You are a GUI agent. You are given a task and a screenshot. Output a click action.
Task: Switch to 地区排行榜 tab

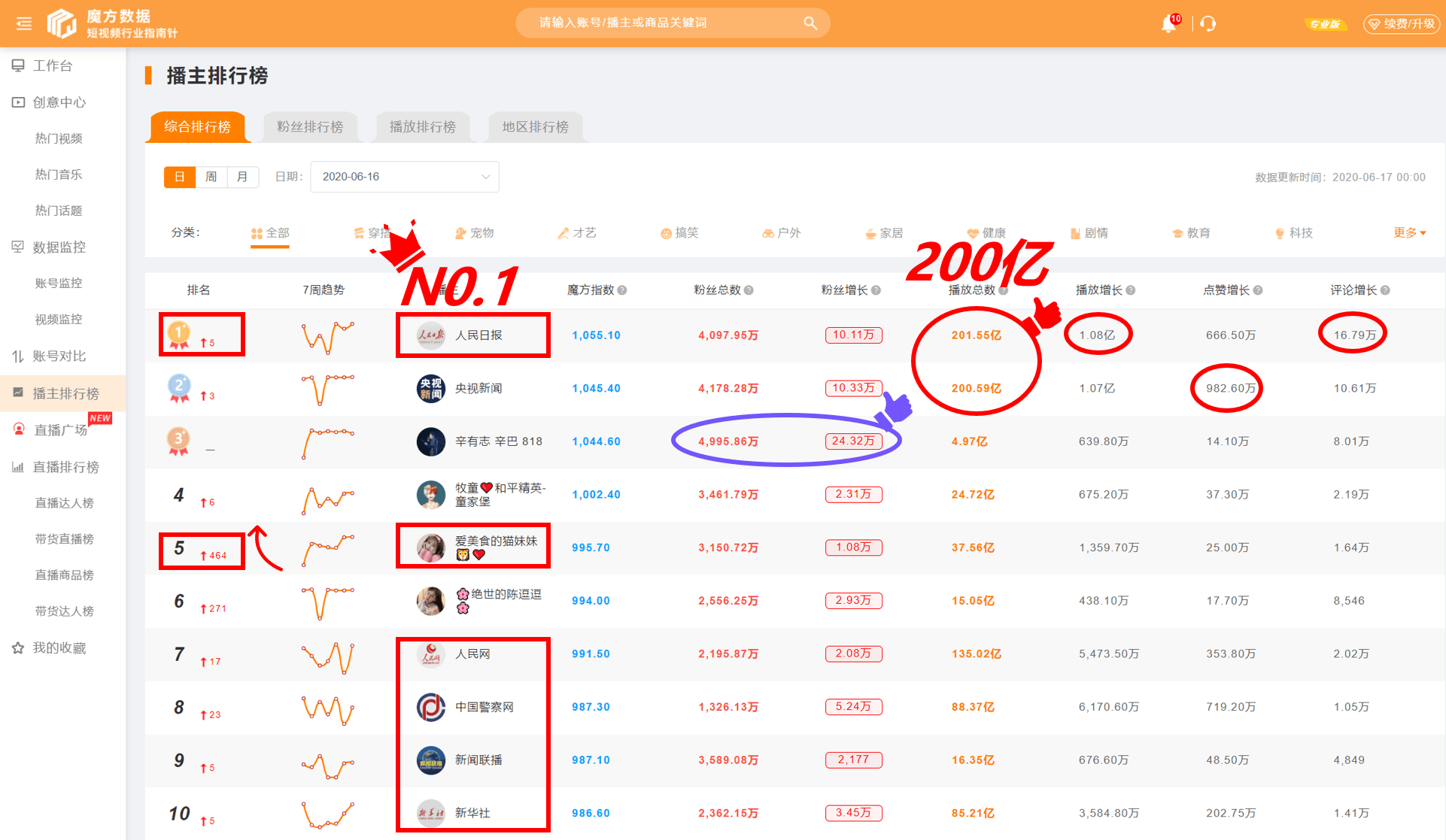click(x=536, y=127)
